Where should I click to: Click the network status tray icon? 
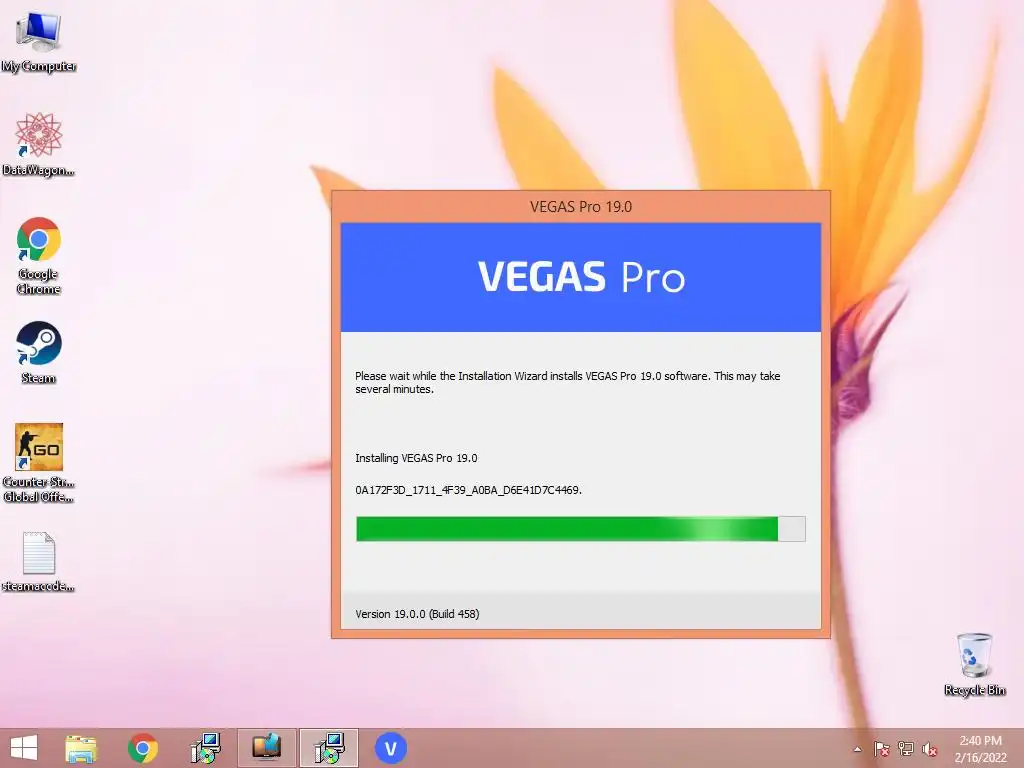click(x=906, y=749)
